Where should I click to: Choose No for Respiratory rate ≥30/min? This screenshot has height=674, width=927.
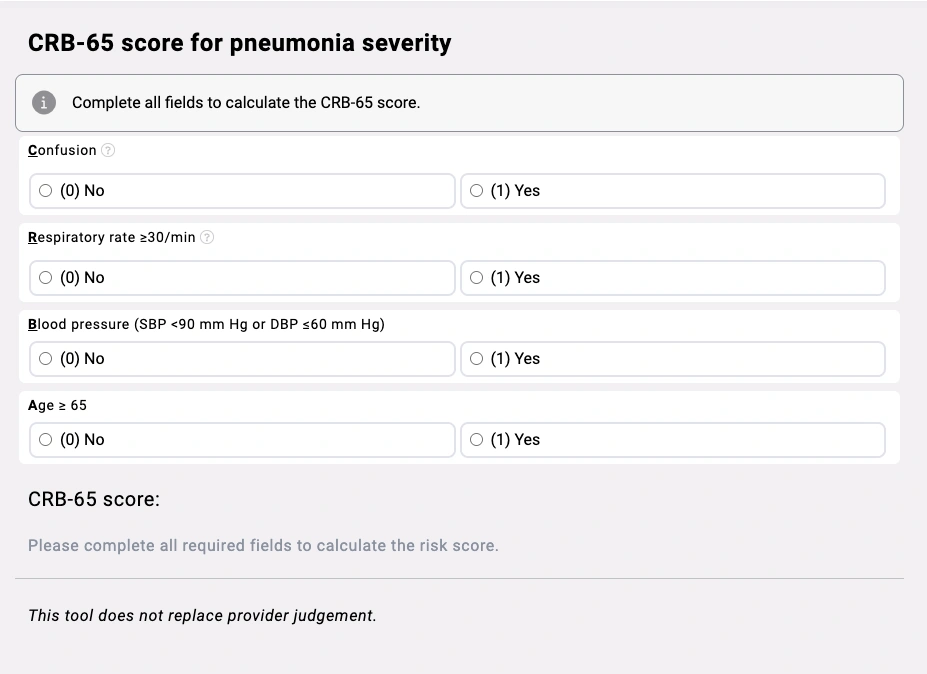pyautogui.click(x=46, y=278)
